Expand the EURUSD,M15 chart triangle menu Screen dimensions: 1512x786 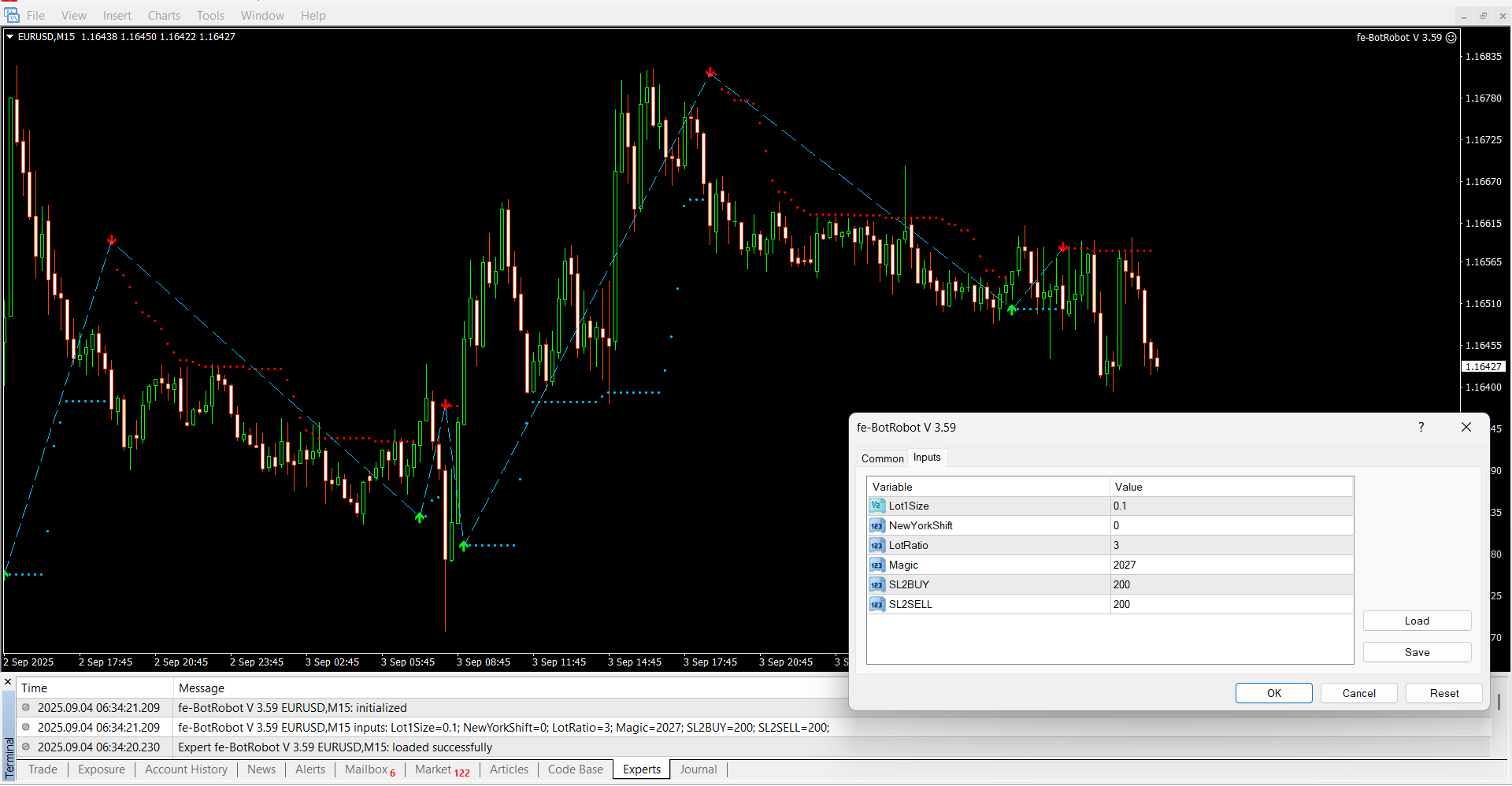click(10, 37)
